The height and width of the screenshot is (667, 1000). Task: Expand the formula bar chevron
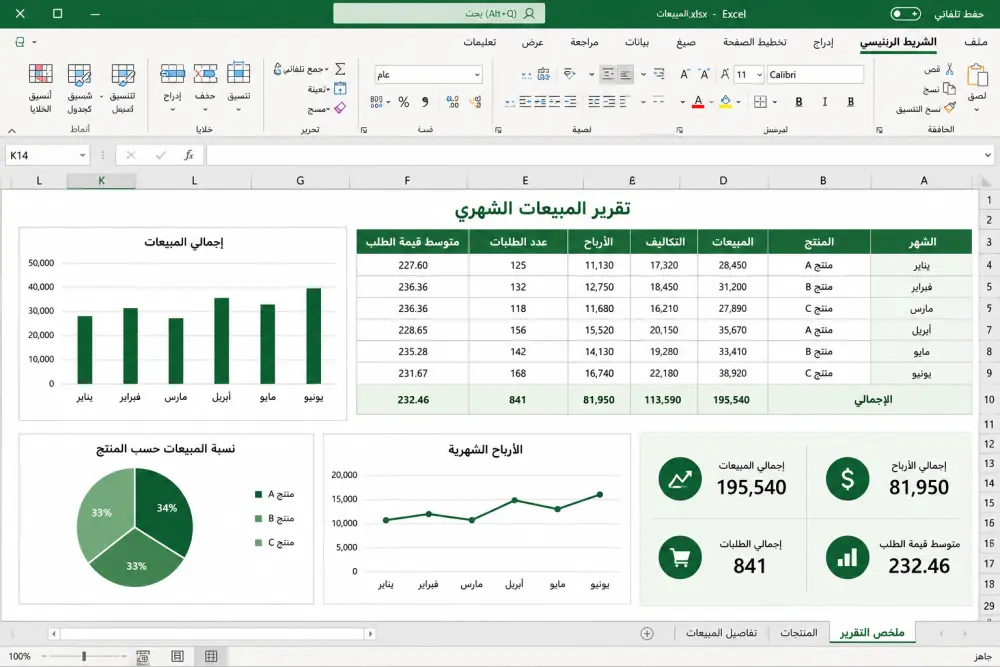click(x=988, y=155)
